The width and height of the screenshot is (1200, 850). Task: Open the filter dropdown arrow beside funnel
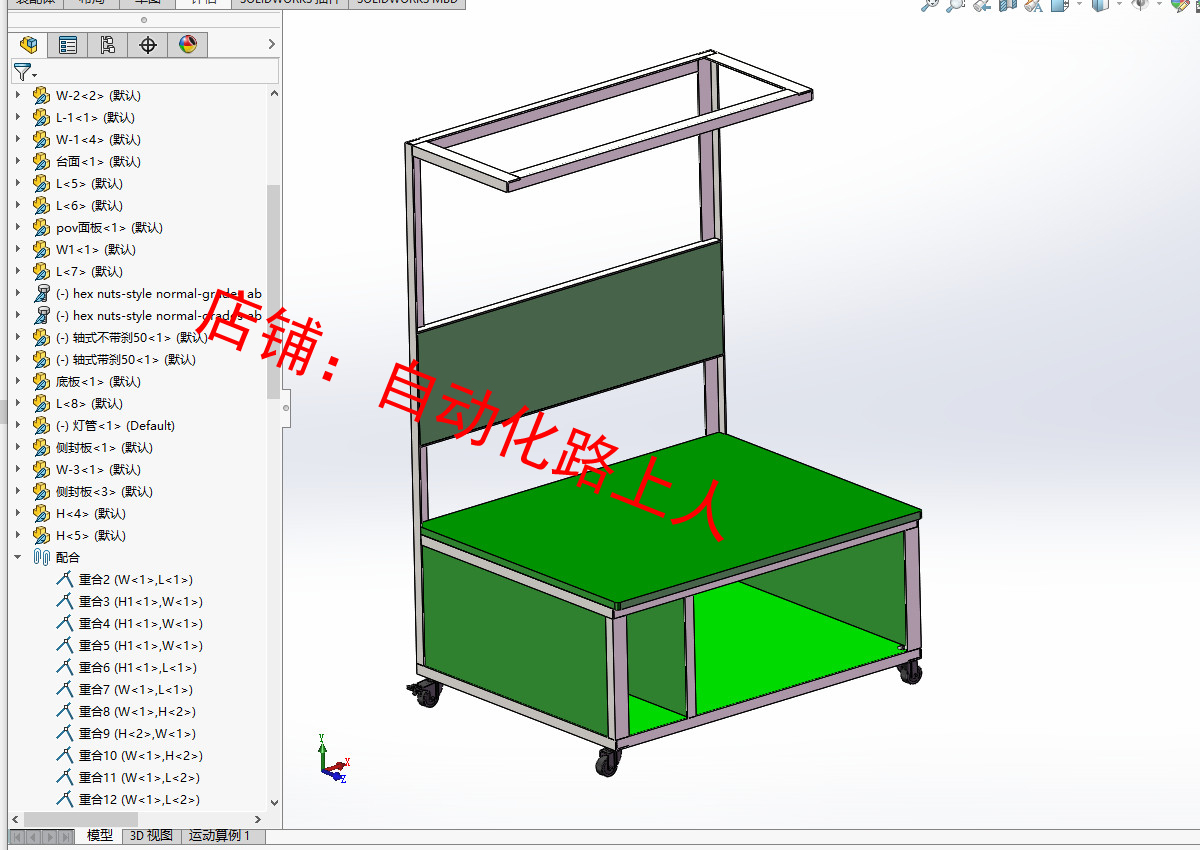coord(34,75)
